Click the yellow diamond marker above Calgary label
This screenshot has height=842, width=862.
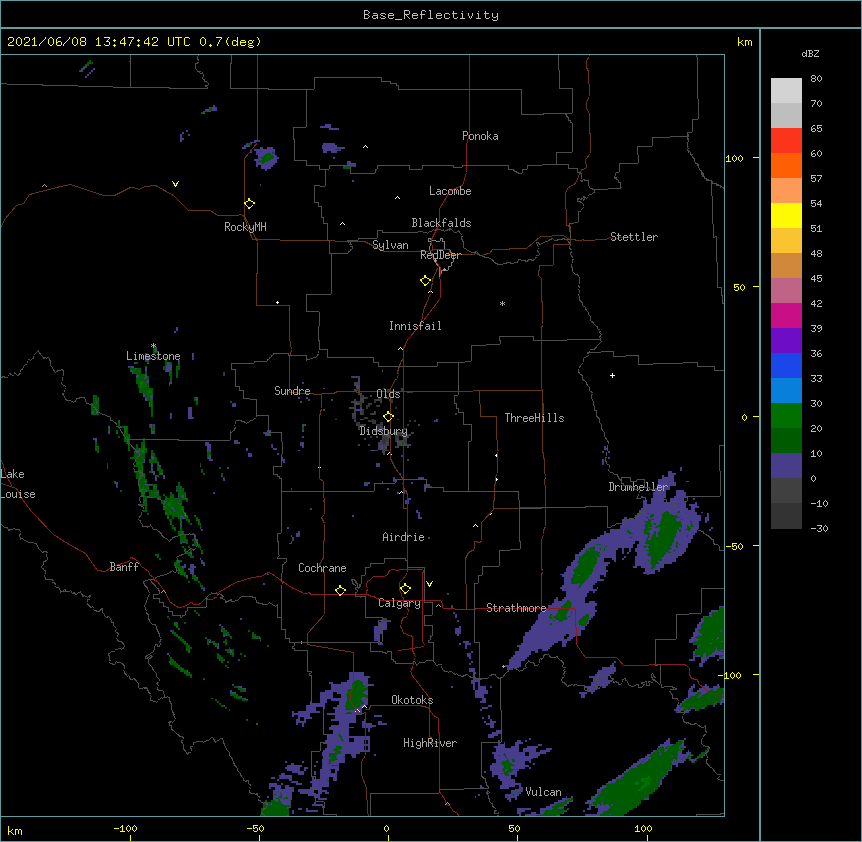[x=405, y=589]
